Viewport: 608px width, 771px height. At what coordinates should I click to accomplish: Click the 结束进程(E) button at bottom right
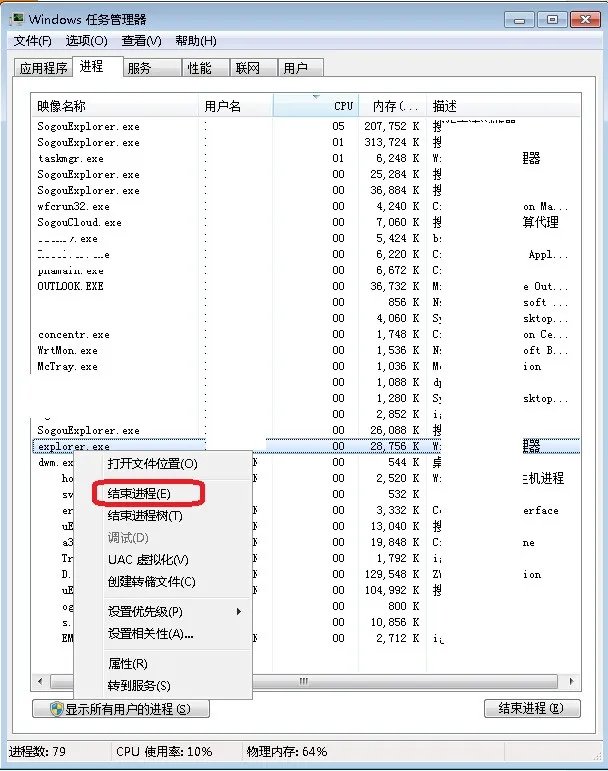click(x=532, y=708)
